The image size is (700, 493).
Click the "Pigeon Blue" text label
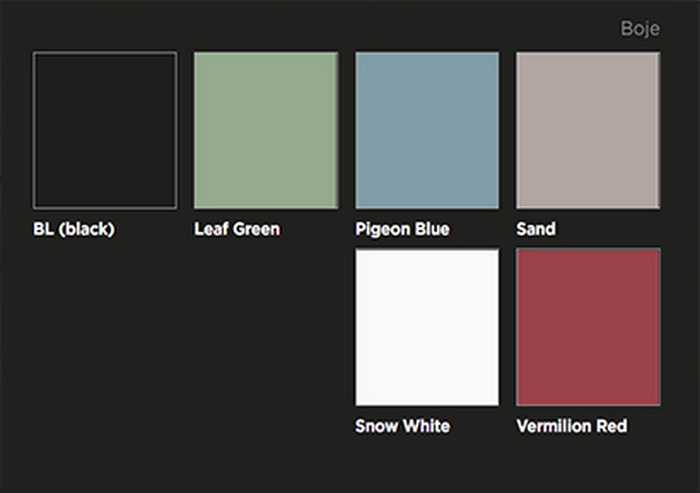402,229
